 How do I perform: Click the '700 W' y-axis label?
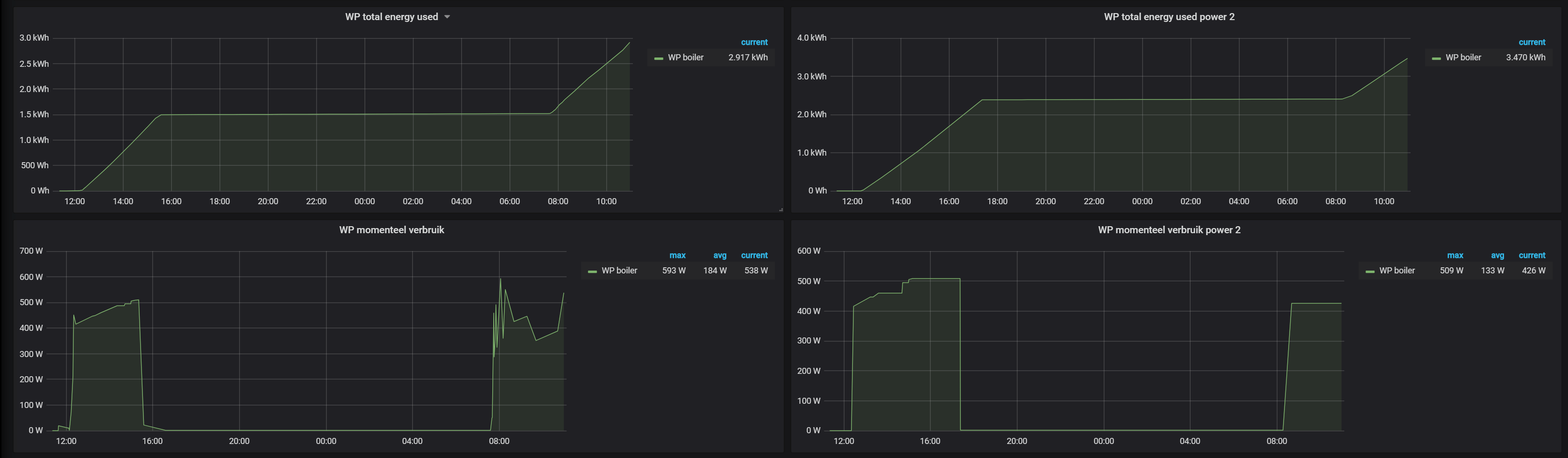click(x=31, y=251)
